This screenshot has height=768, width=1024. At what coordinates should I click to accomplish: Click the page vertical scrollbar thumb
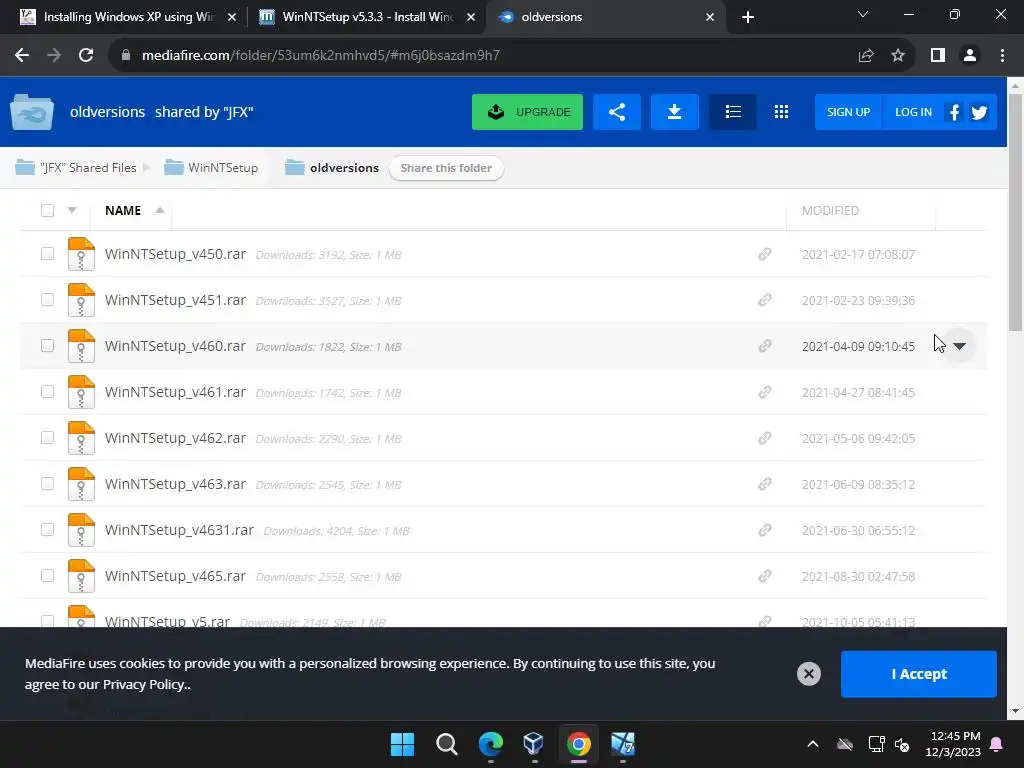coord(1015,212)
